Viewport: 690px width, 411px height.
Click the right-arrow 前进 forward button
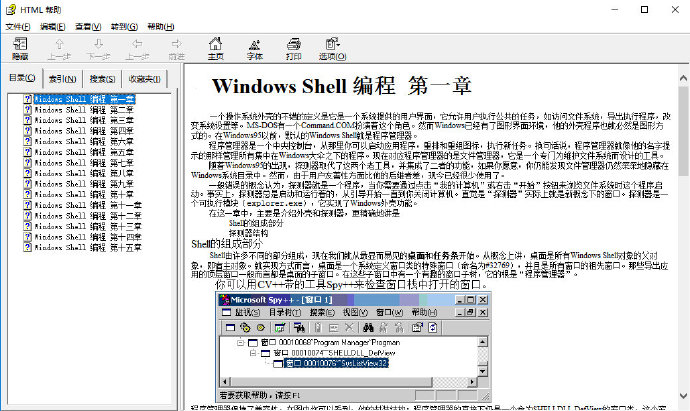[x=176, y=48]
